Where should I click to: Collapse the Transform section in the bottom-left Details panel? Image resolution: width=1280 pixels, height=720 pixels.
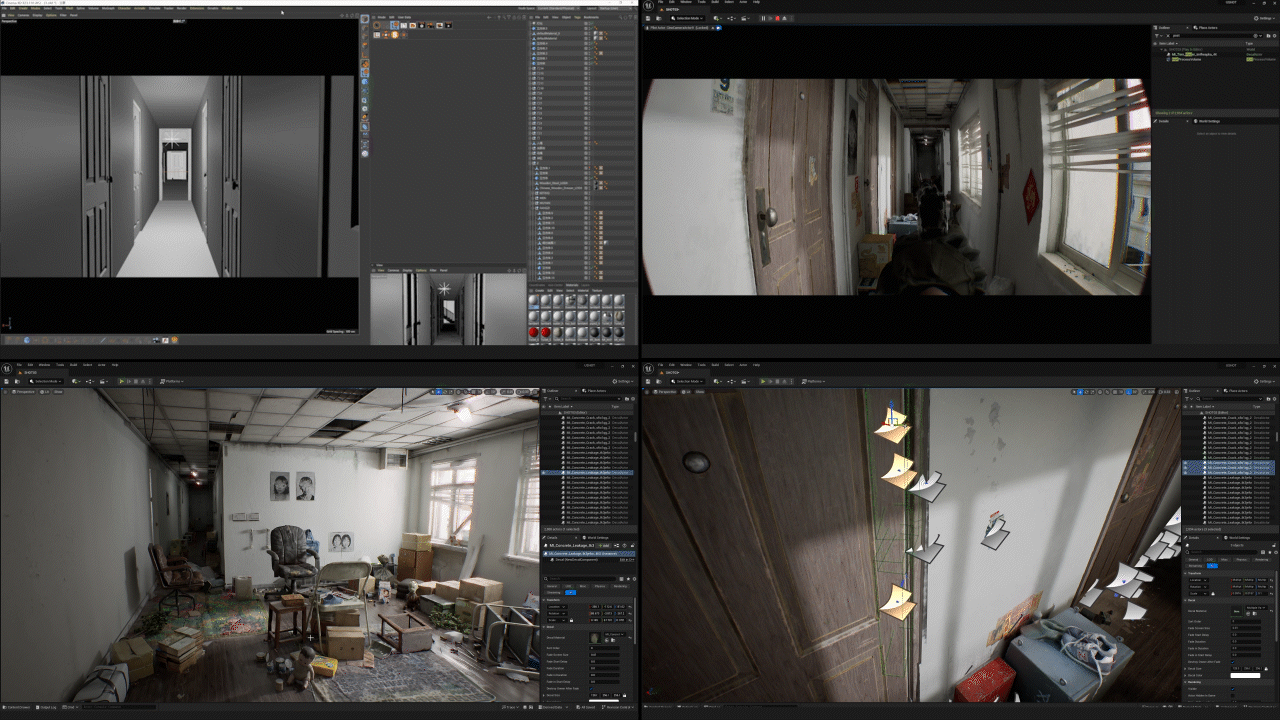point(544,600)
